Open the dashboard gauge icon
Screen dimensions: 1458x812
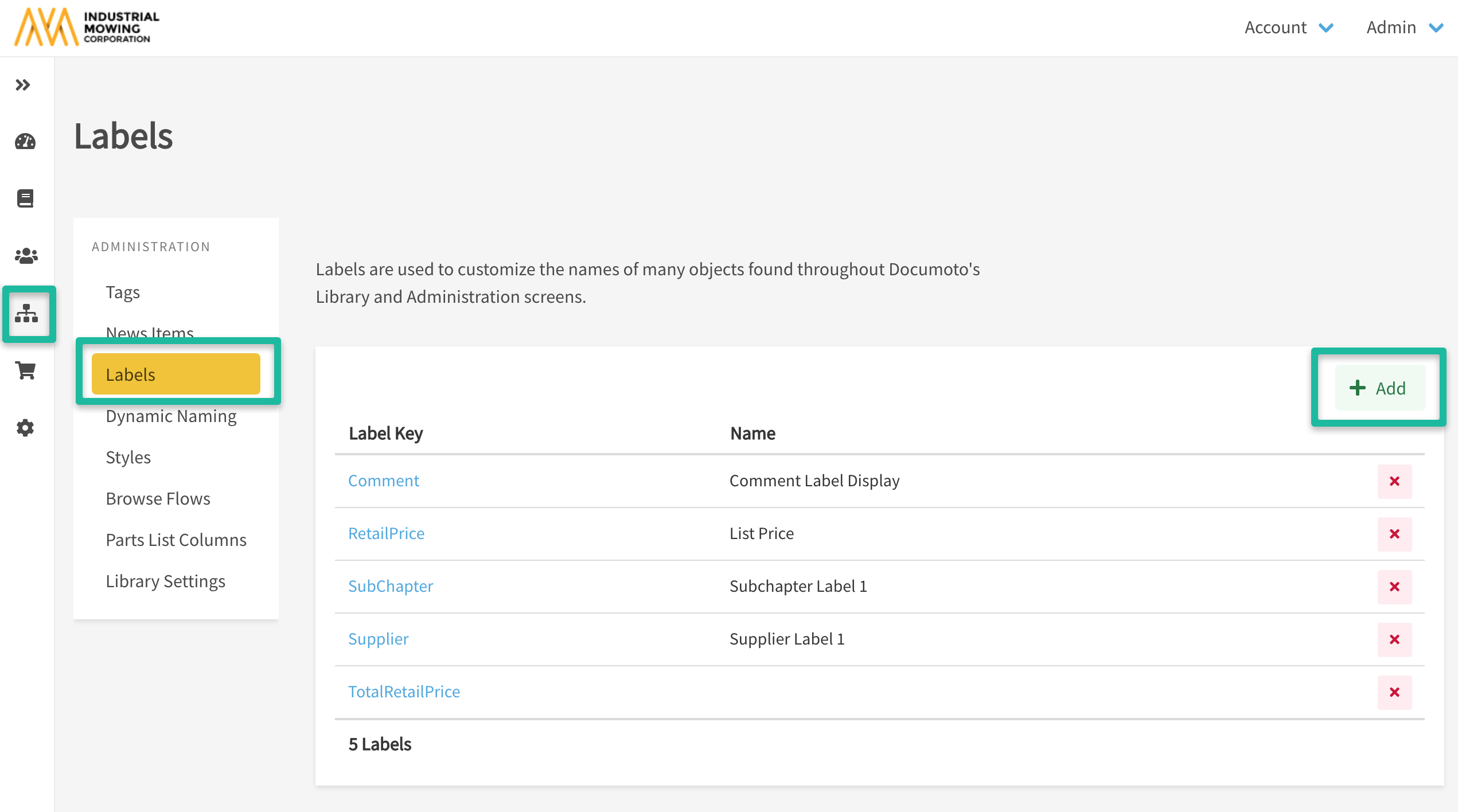[x=25, y=142]
